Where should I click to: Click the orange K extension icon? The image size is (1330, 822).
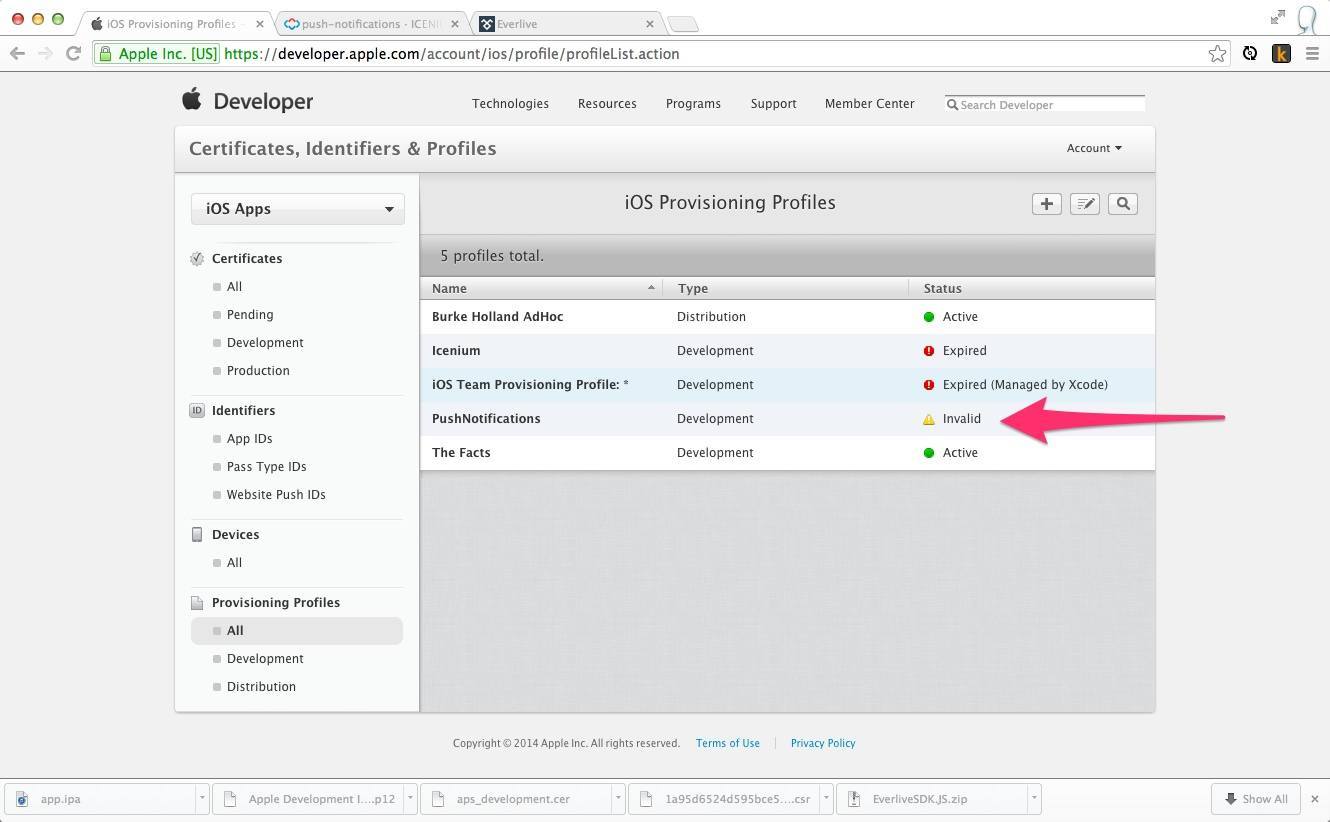point(1281,54)
